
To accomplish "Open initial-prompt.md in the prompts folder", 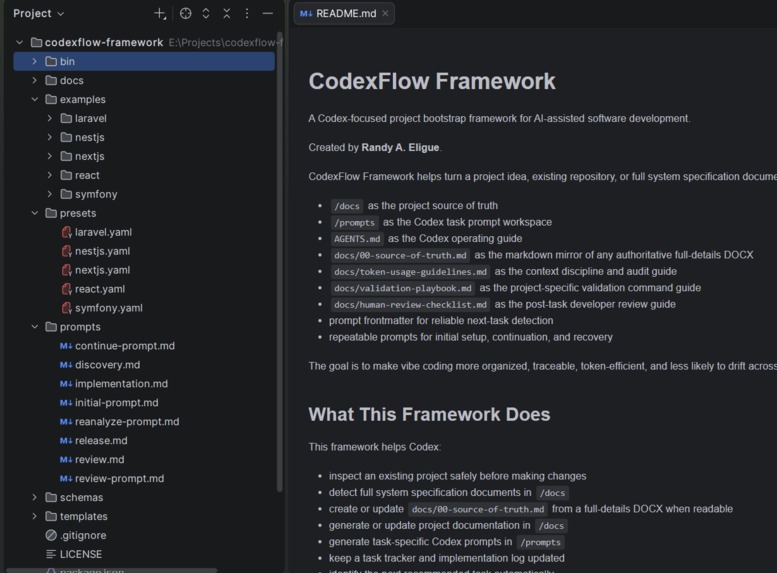I will pyautogui.click(x=116, y=403).
